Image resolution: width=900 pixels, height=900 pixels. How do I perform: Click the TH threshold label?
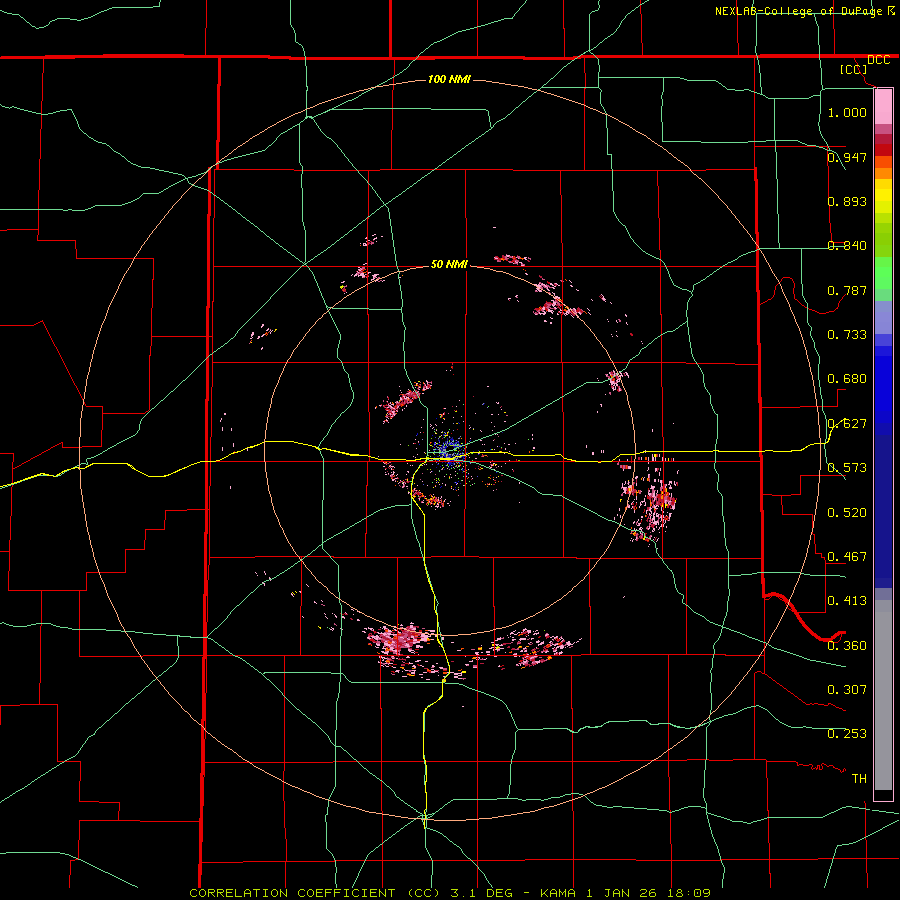(859, 779)
